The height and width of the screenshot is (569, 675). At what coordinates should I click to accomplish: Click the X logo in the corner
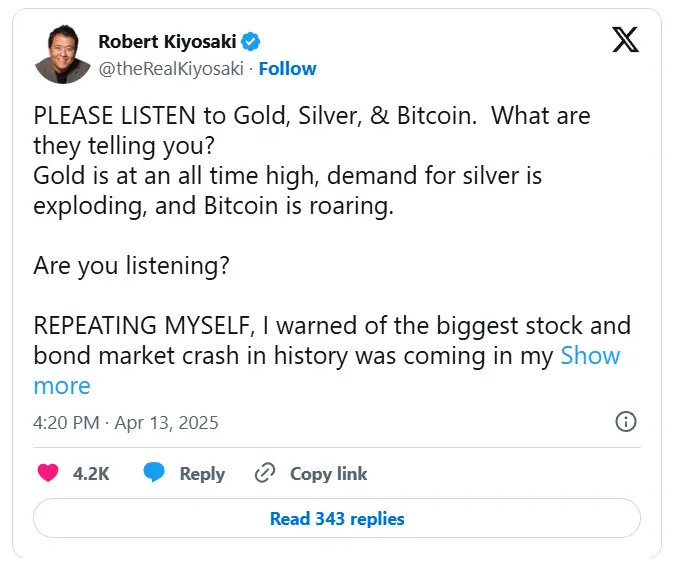coord(625,40)
